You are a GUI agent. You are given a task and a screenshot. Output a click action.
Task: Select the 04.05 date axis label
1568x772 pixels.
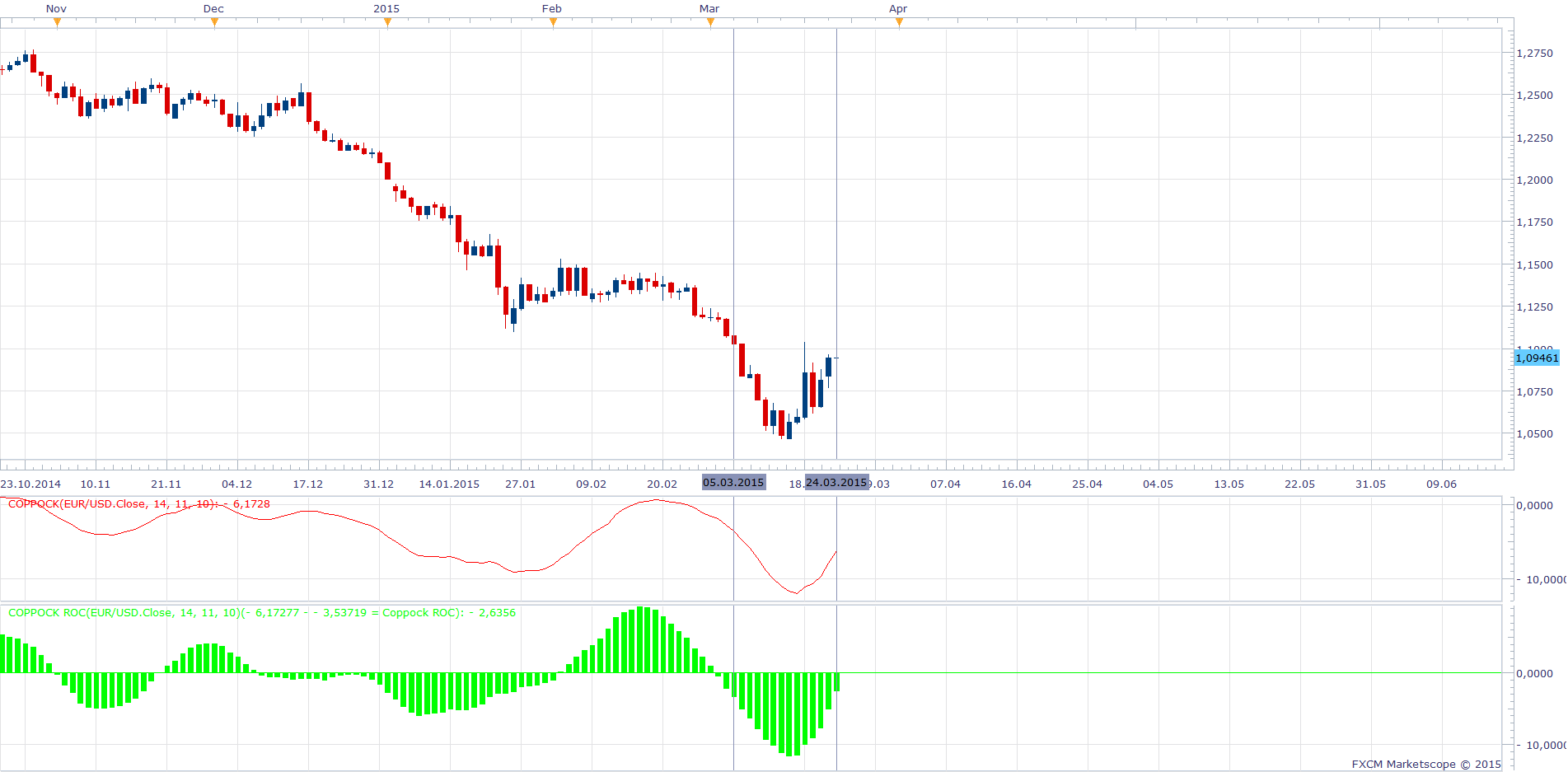[x=1158, y=484]
